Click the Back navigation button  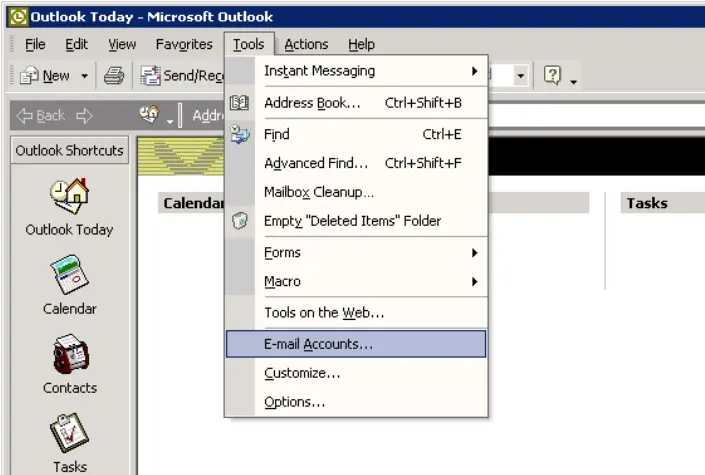coord(40,116)
